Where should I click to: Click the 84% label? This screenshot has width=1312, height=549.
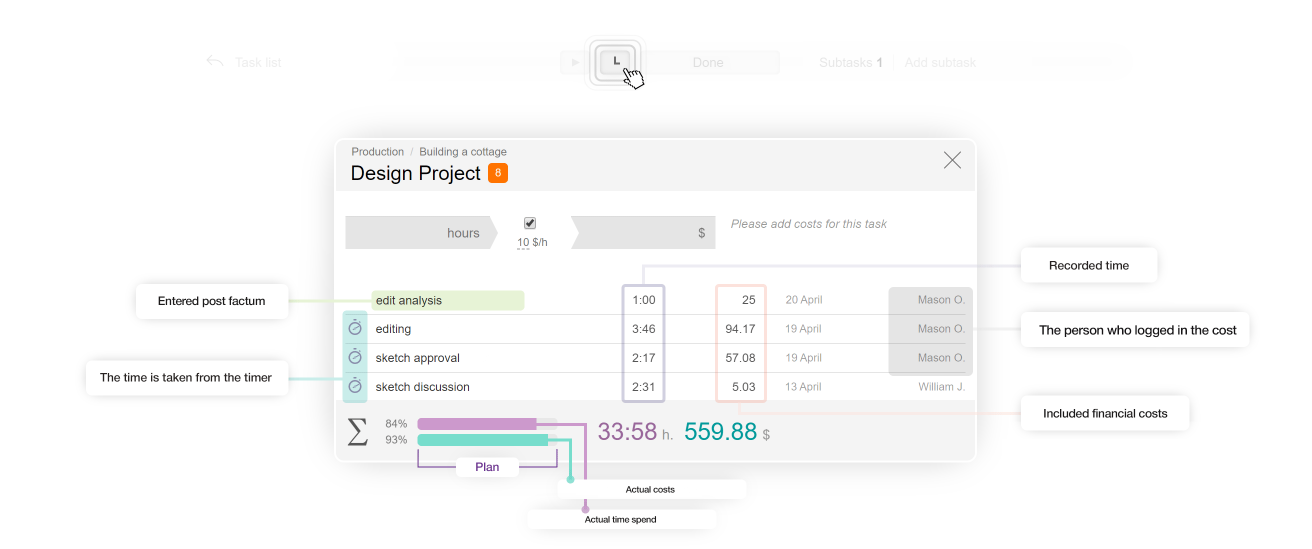pyautogui.click(x=396, y=424)
